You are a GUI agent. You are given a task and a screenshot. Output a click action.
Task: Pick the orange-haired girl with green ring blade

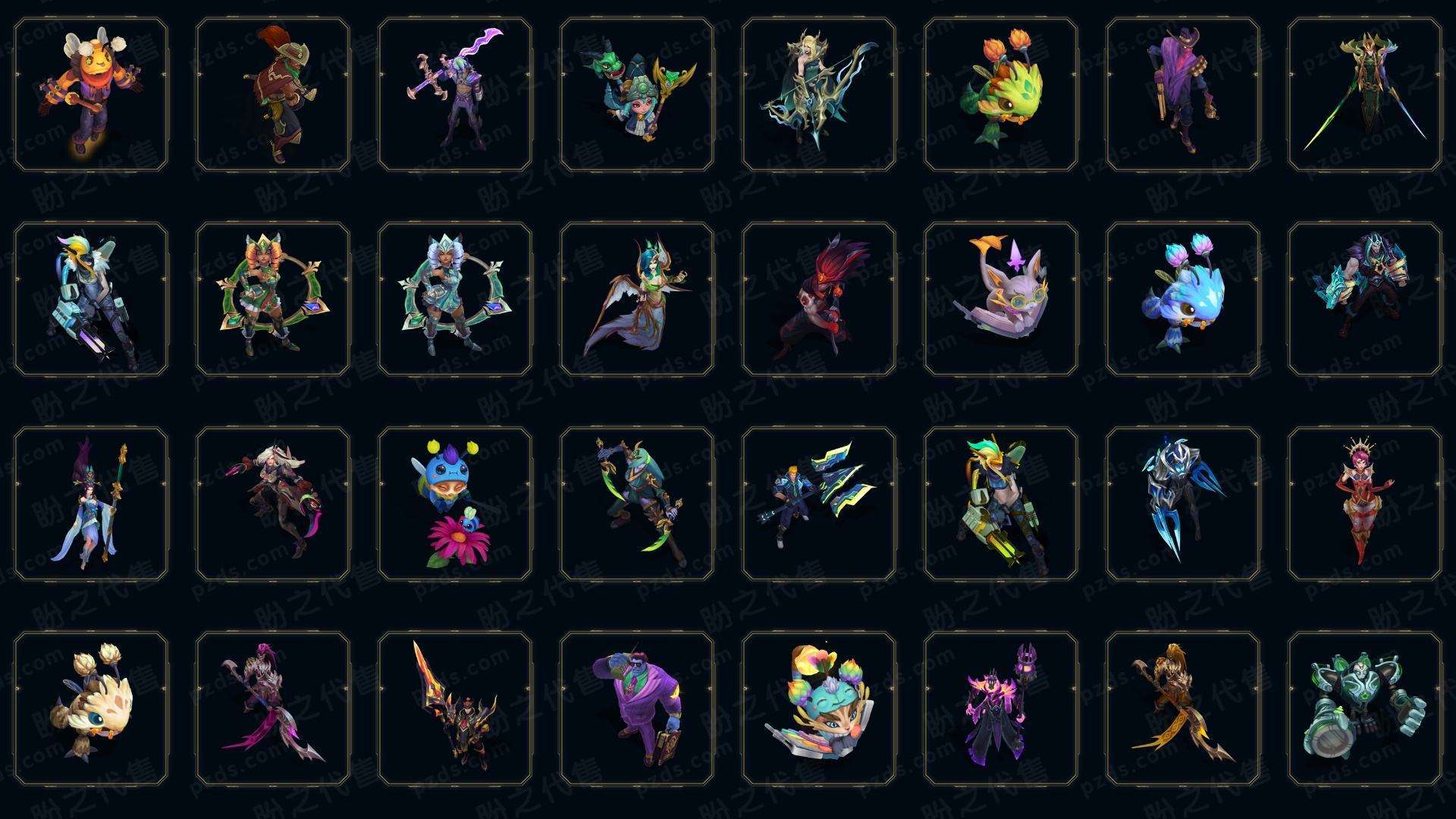tap(273, 299)
